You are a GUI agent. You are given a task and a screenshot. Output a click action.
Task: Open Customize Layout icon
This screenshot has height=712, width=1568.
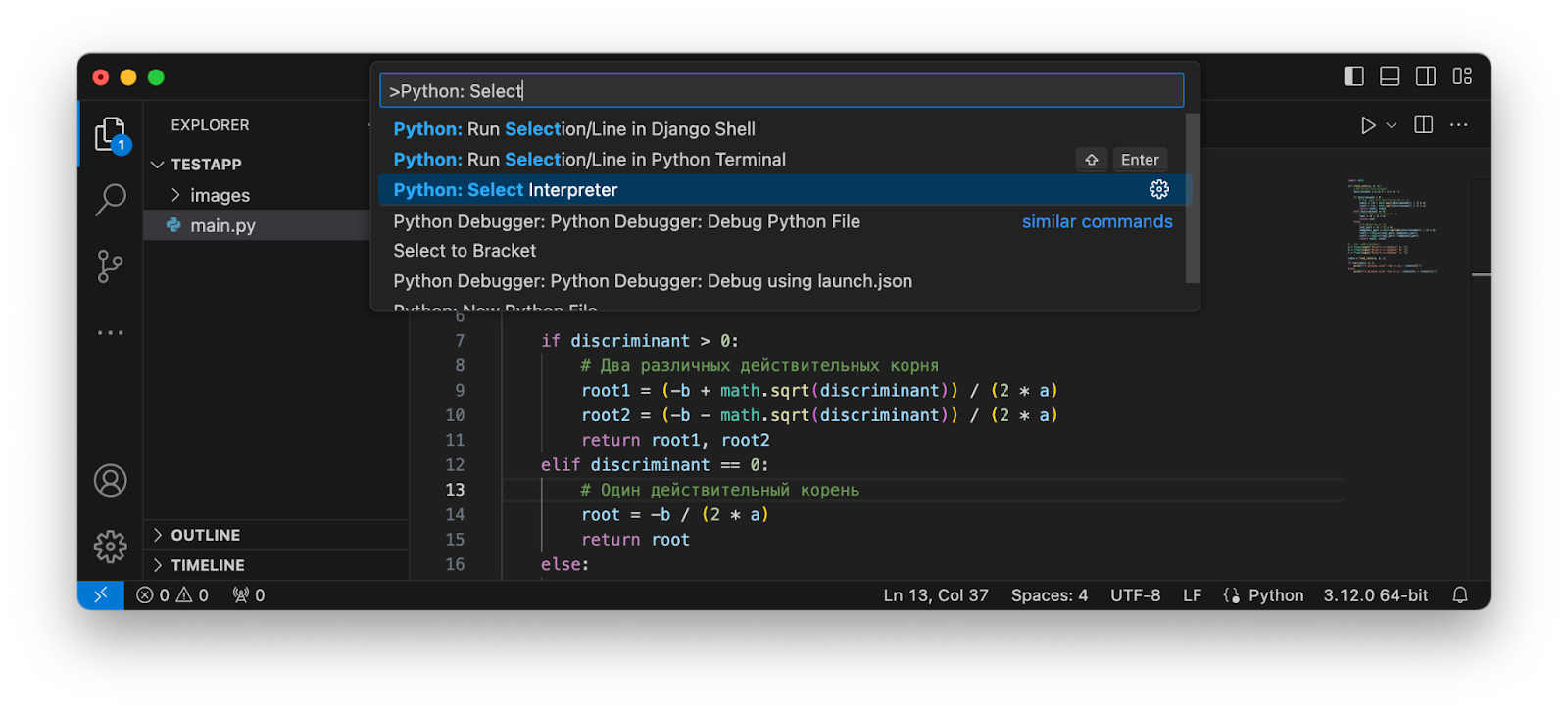1462,76
